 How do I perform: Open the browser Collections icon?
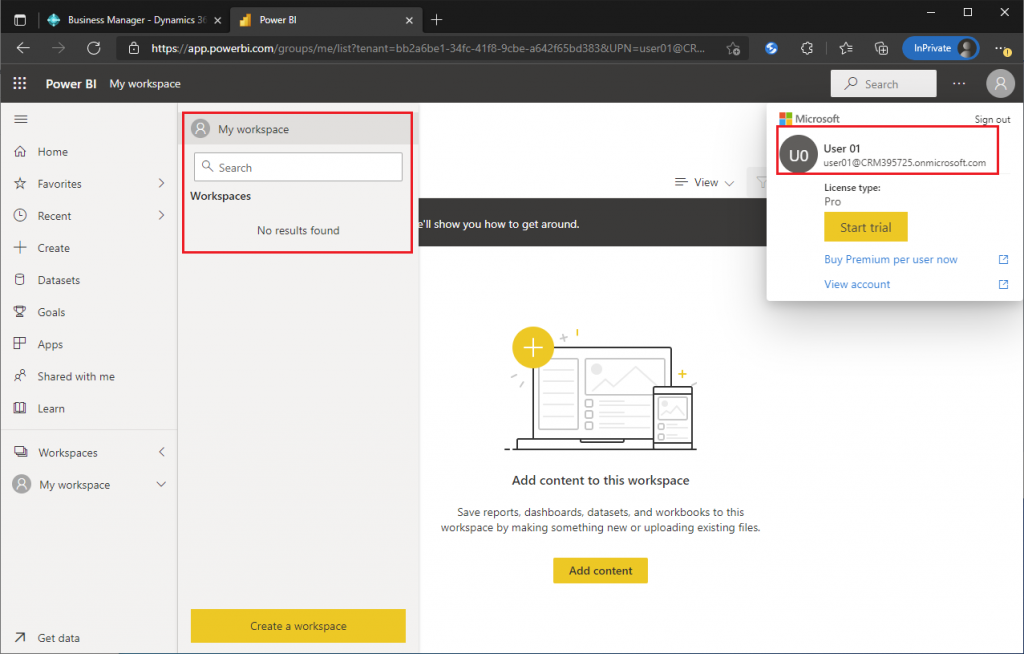[x=882, y=48]
